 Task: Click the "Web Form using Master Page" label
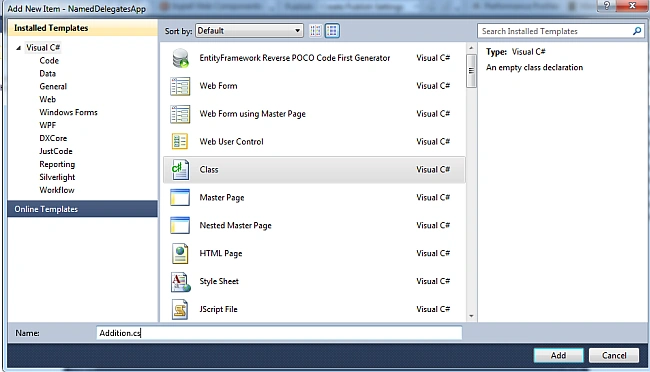click(x=252, y=114)
